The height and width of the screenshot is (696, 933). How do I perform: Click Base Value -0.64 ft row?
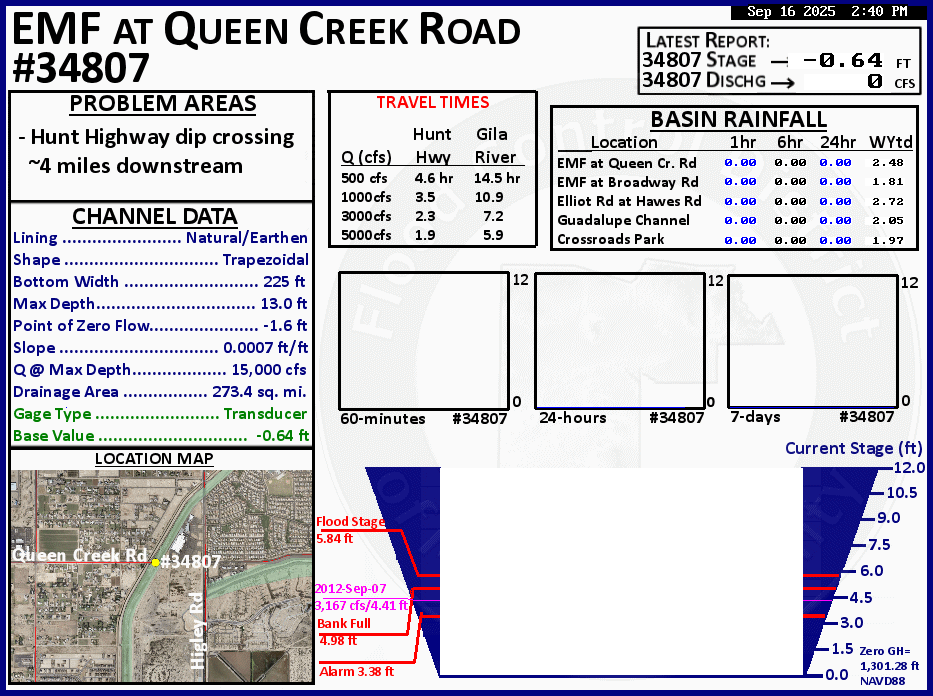click(161, 436)
